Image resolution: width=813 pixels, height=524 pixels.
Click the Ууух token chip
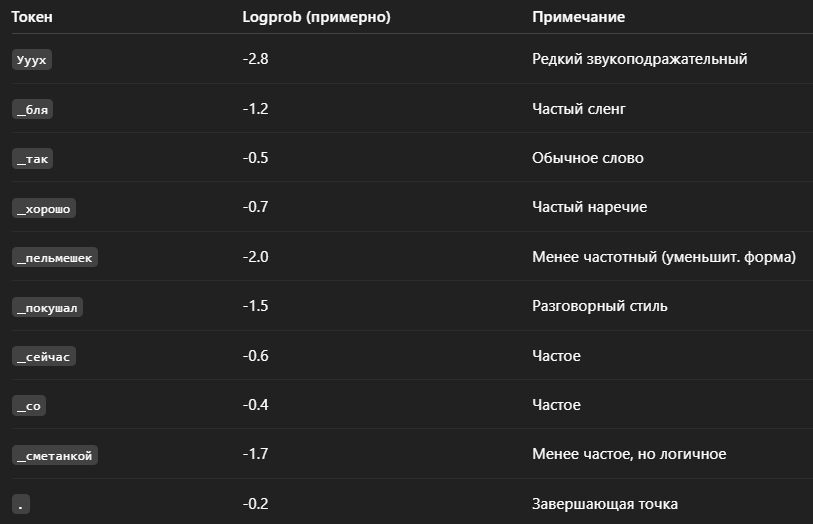pyautogui.click(x=32, y=60)
